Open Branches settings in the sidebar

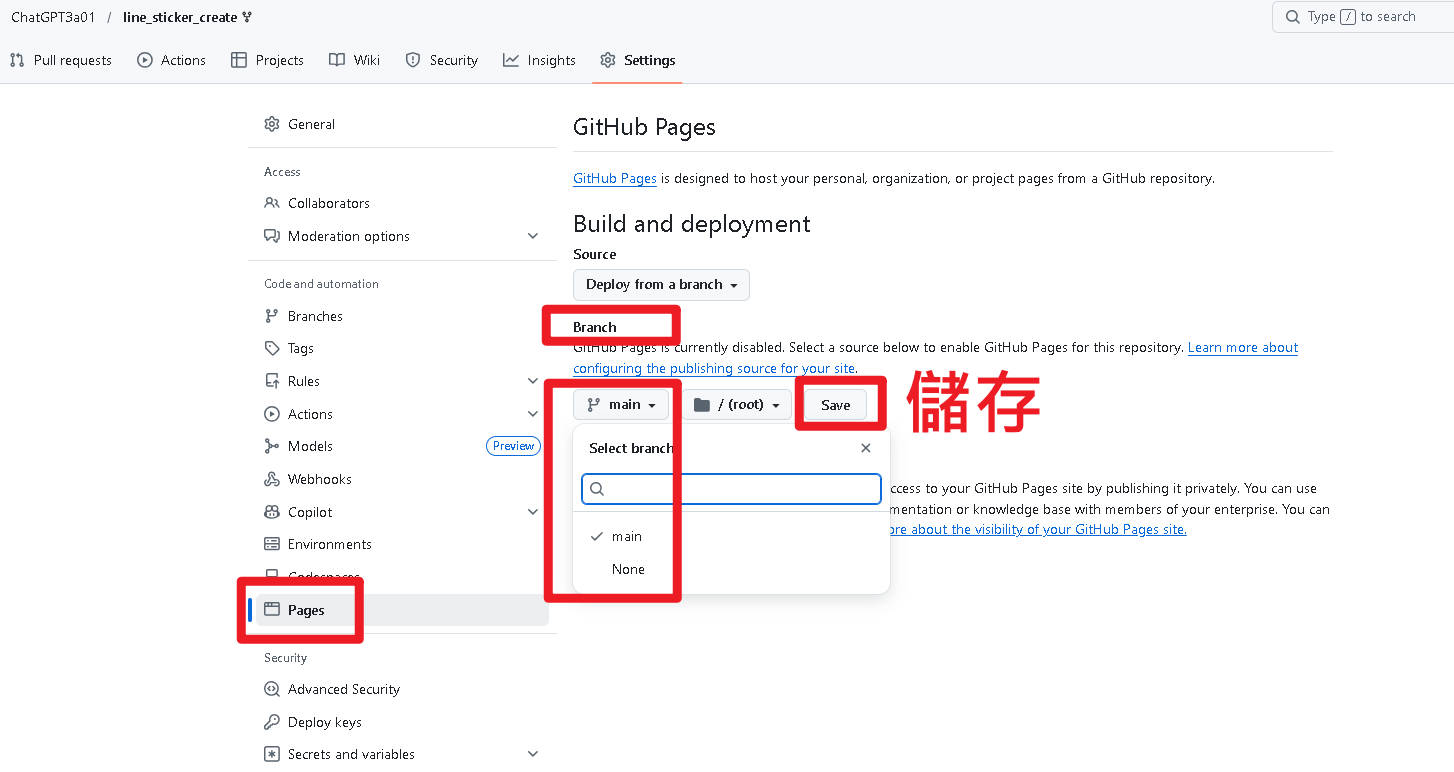(x=314, y=316)
